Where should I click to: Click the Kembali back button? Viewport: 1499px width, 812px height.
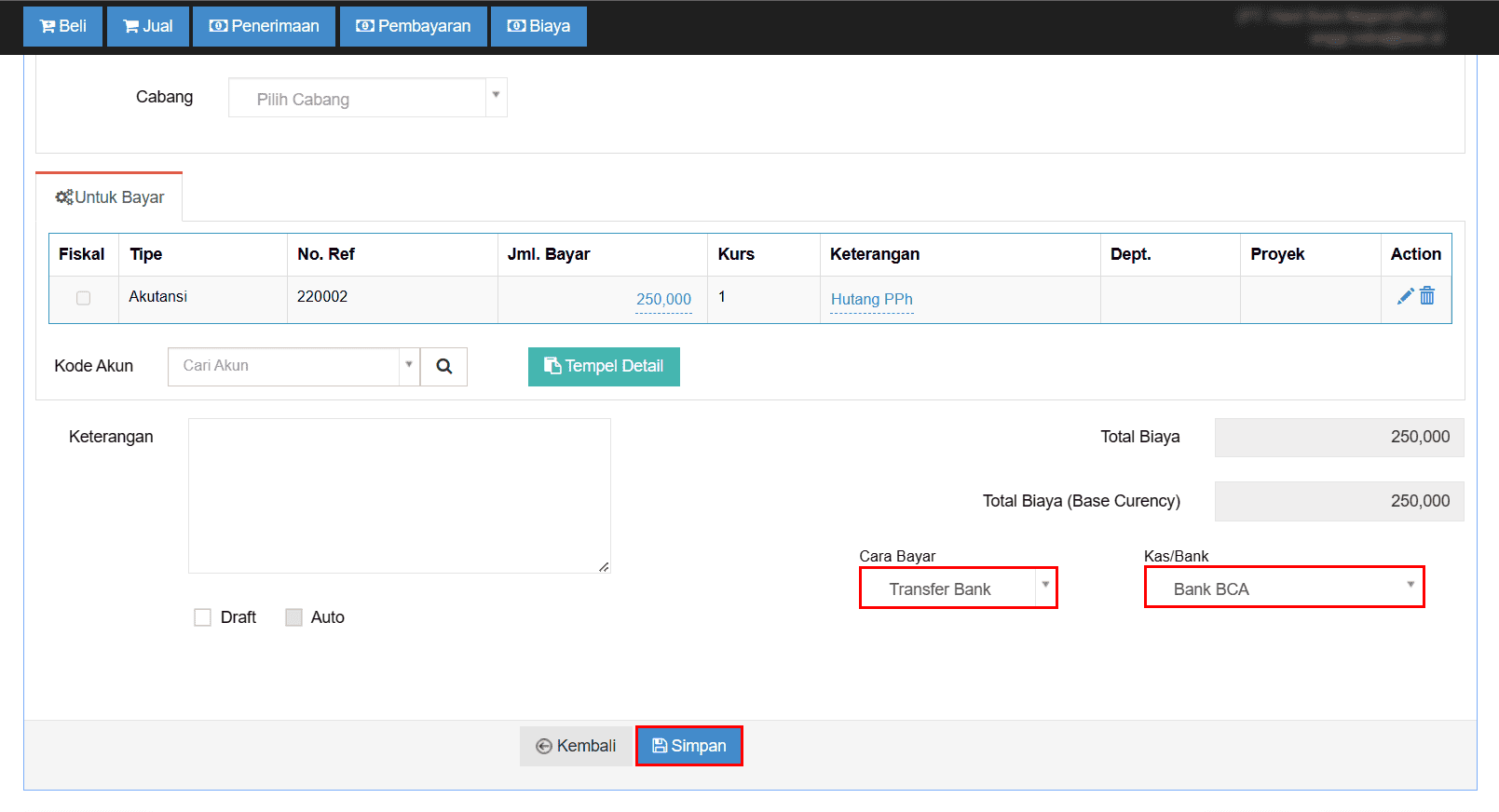(x=576, y=746)
